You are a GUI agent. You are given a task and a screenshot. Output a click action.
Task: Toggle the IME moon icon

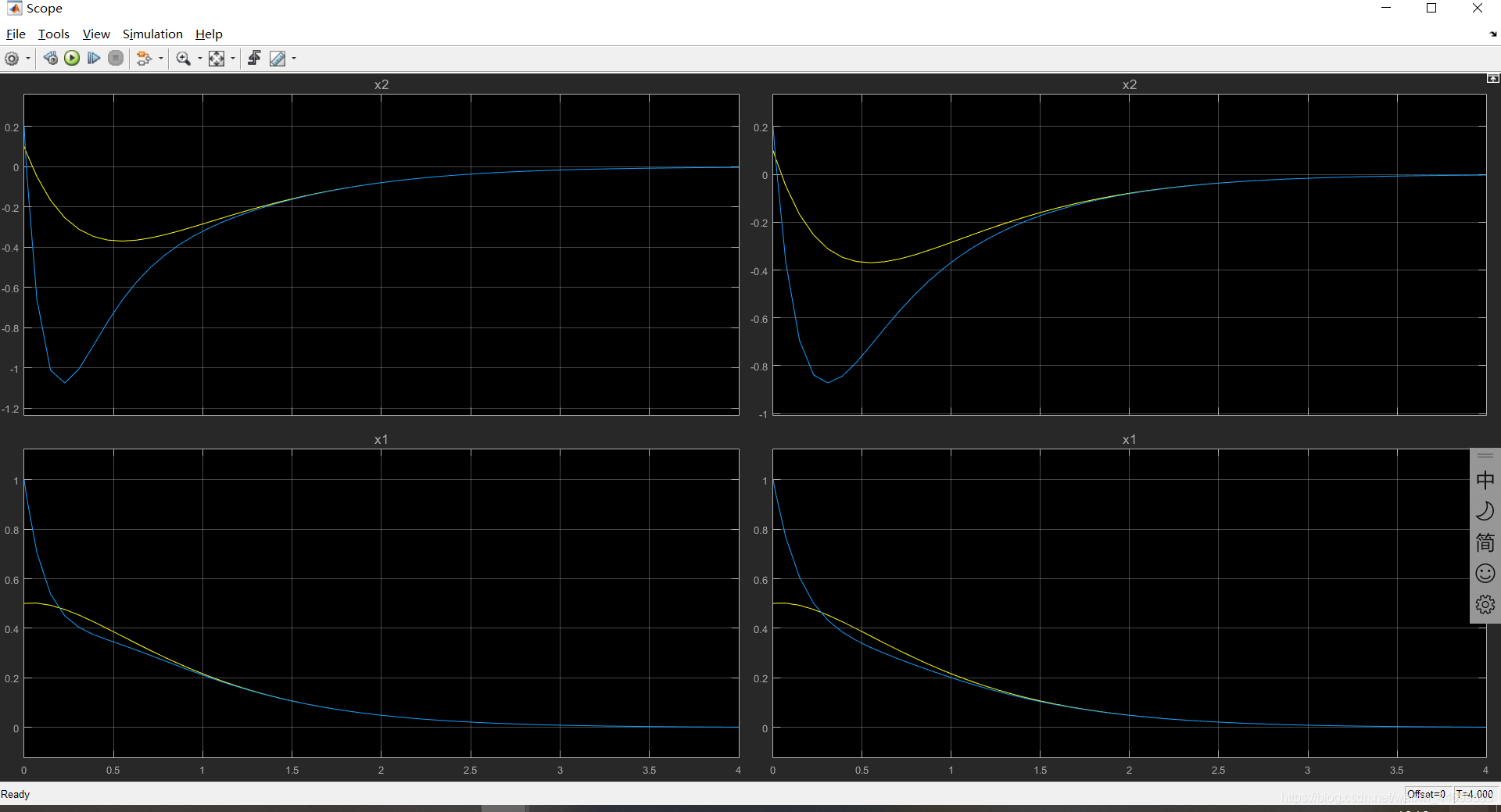point(1485,511)
